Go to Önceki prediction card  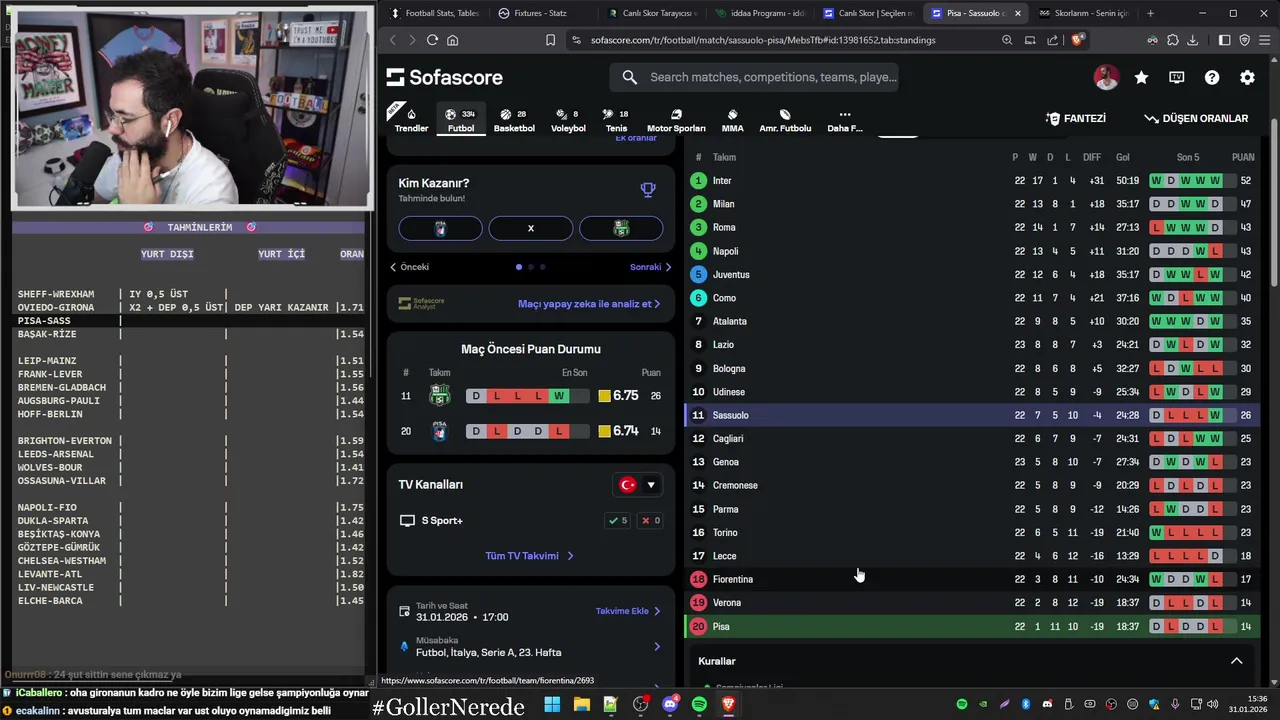410,267
